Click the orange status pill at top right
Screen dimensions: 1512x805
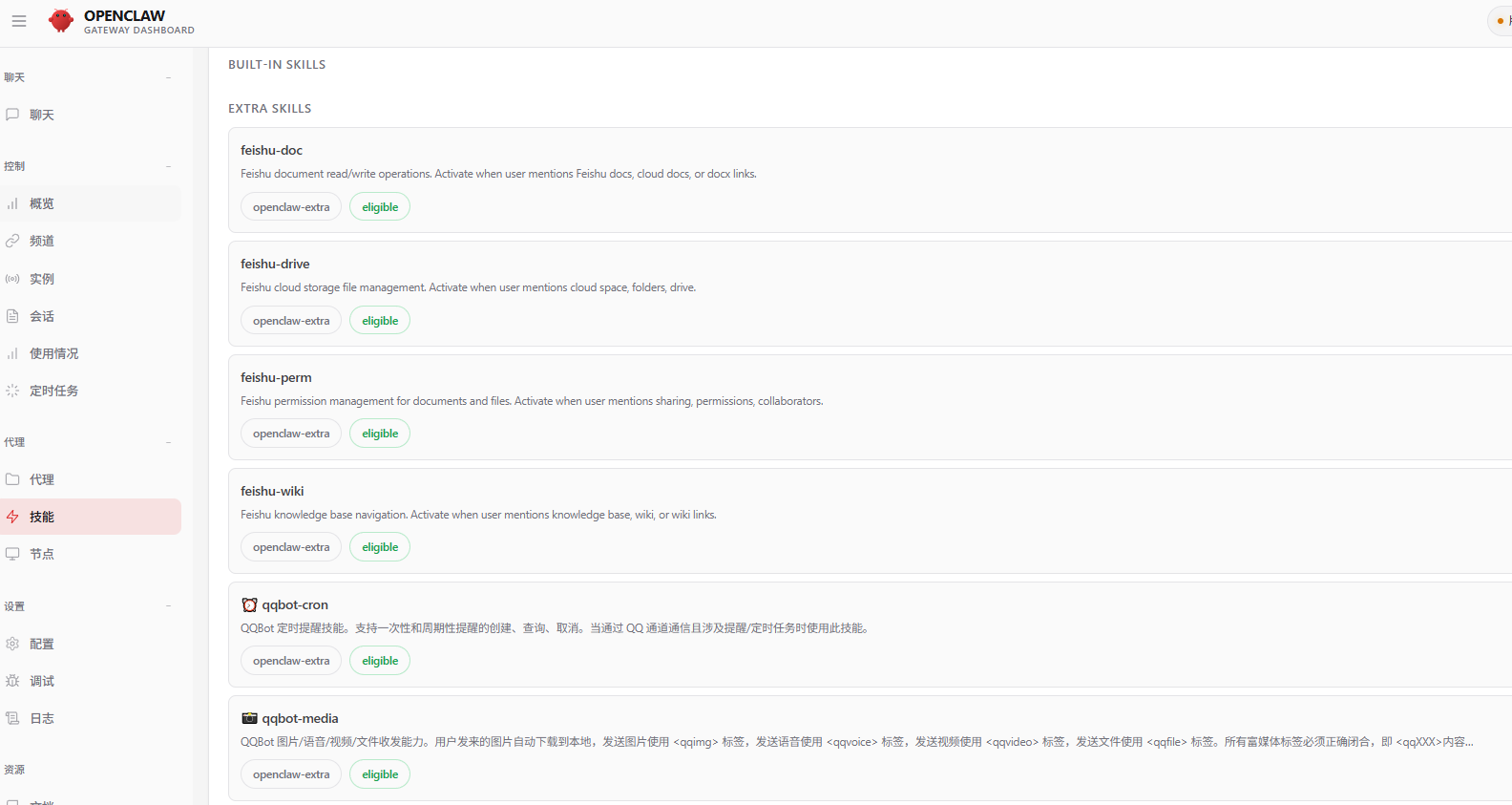[x=1501, y=21]
